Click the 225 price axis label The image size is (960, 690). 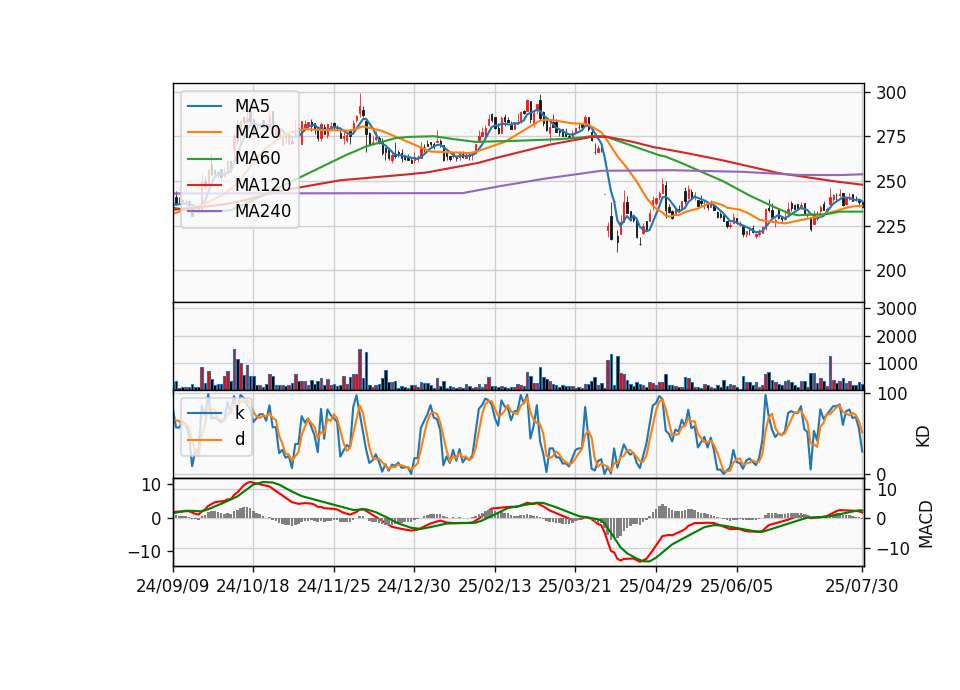(891, 227)
